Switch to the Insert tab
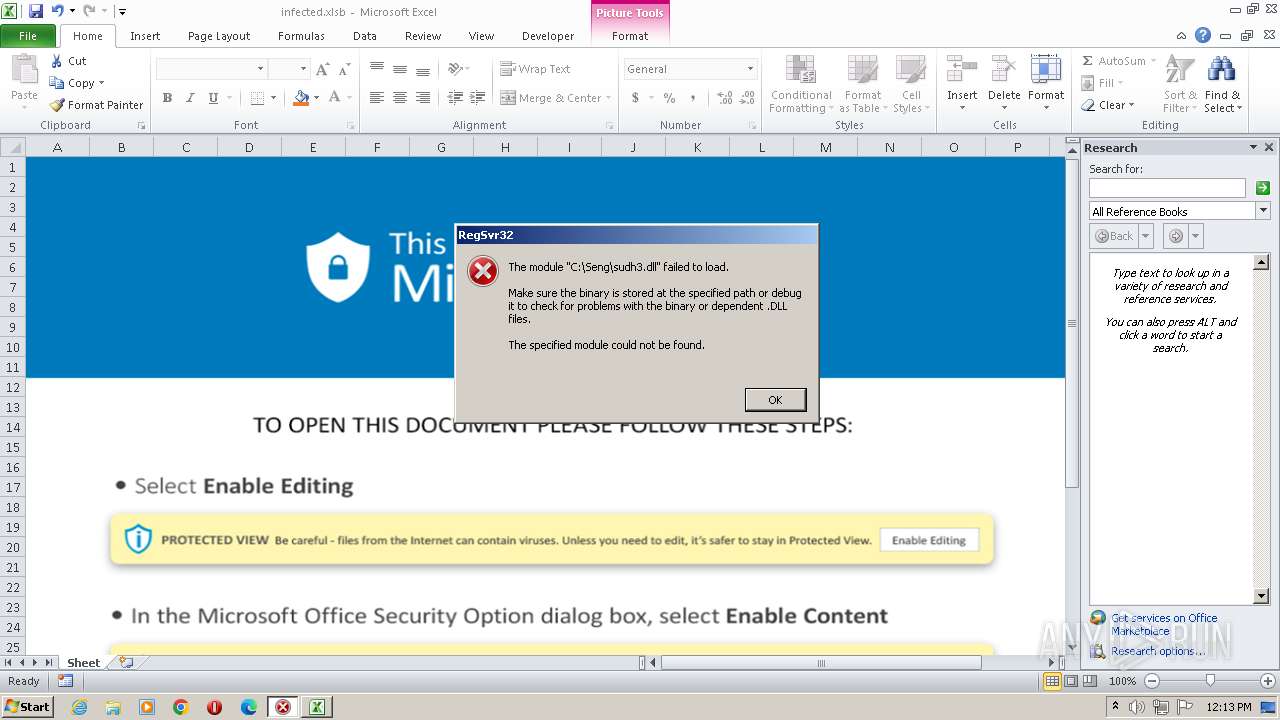1280x720 pixels. (x=145, y=35)
